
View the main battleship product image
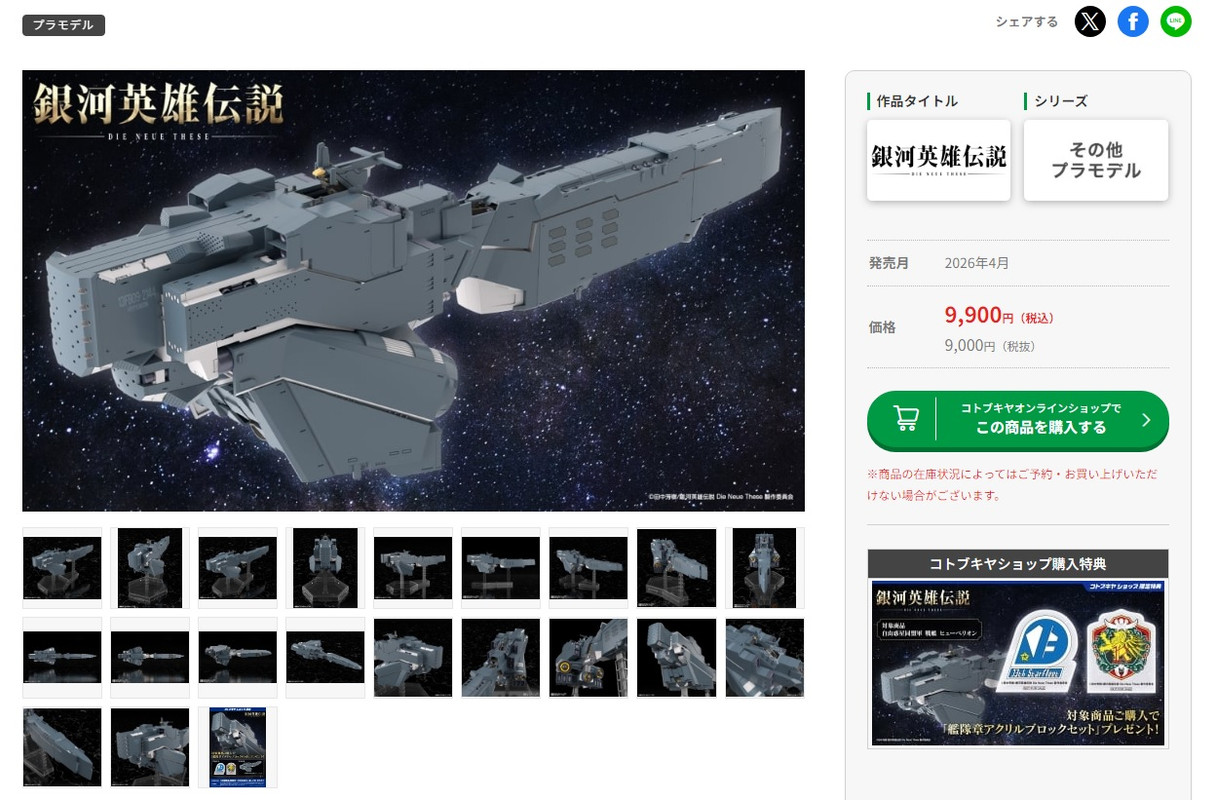(413, 290)
